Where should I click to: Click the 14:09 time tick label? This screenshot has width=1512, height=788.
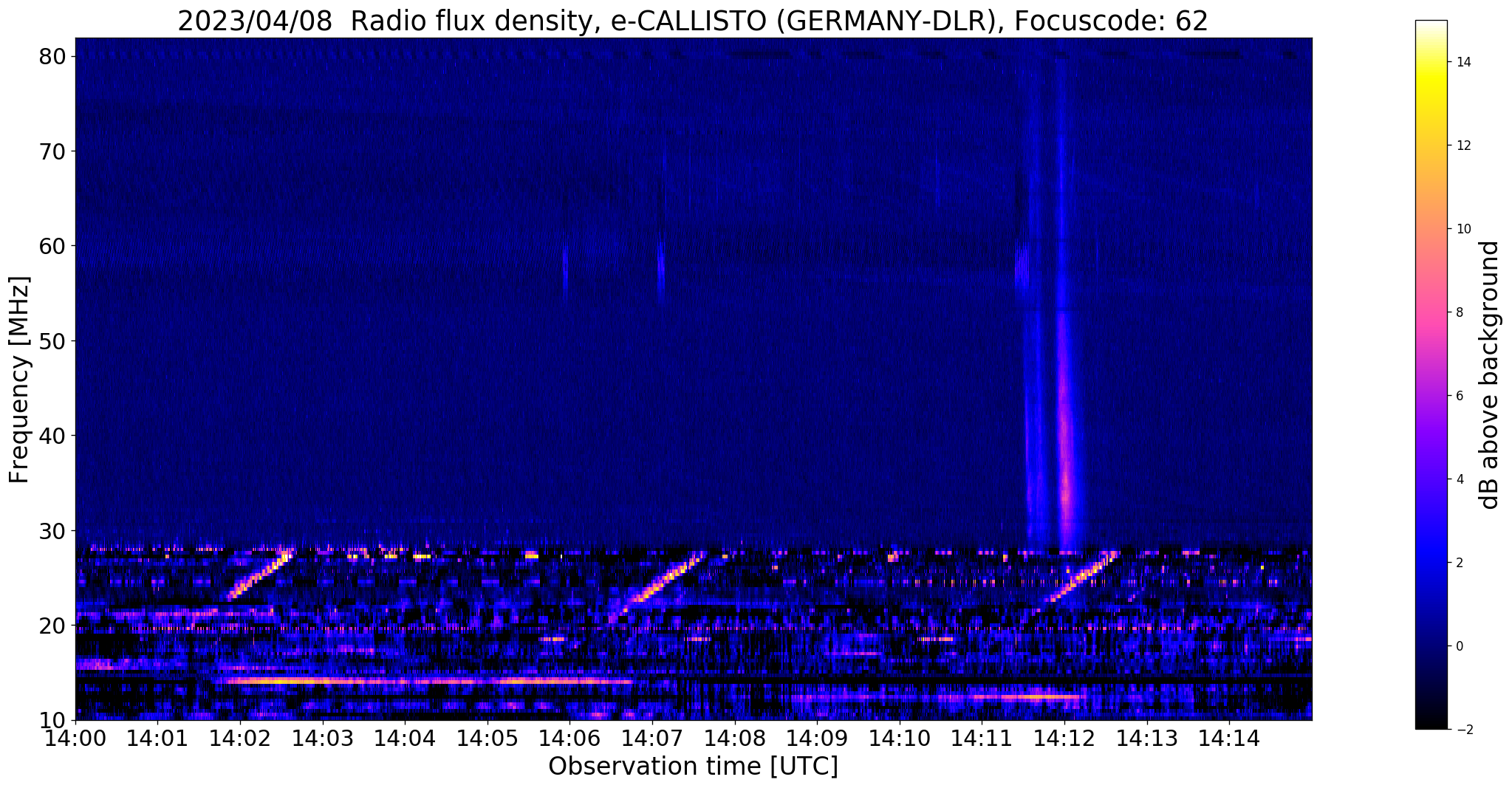[x=817, y=738]
